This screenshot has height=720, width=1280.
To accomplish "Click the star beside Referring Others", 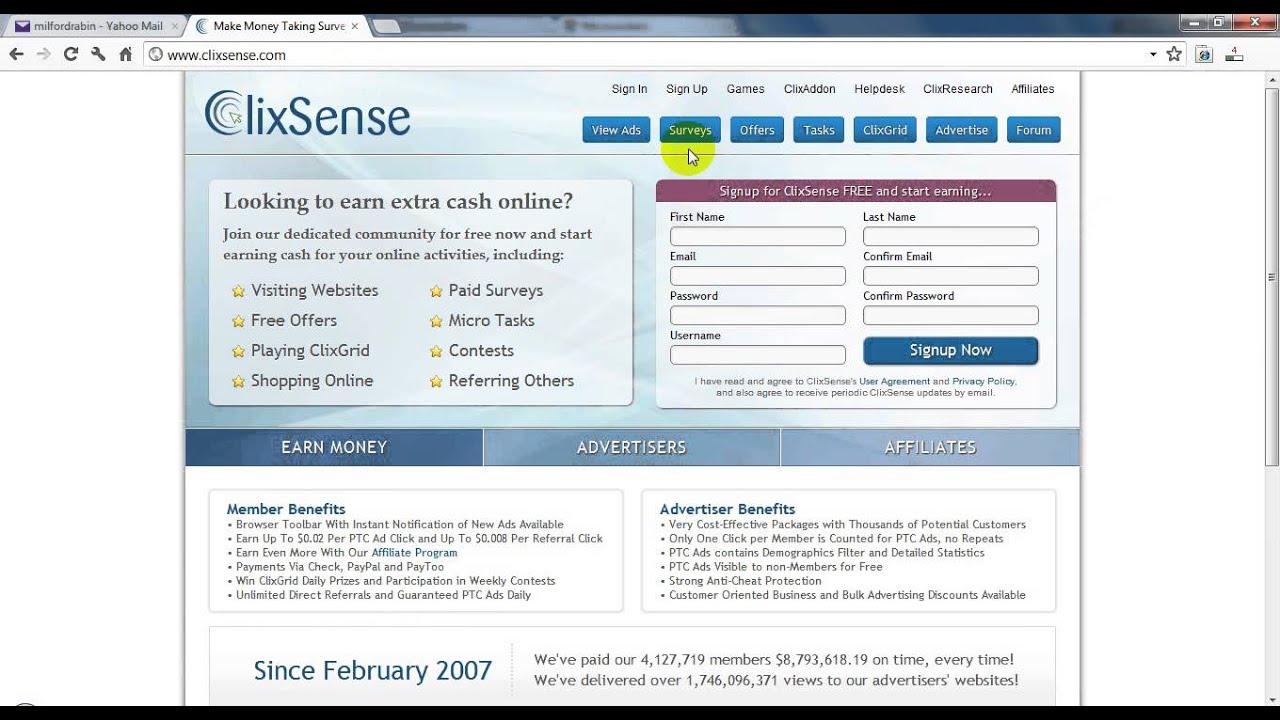I will click(436, 382).
